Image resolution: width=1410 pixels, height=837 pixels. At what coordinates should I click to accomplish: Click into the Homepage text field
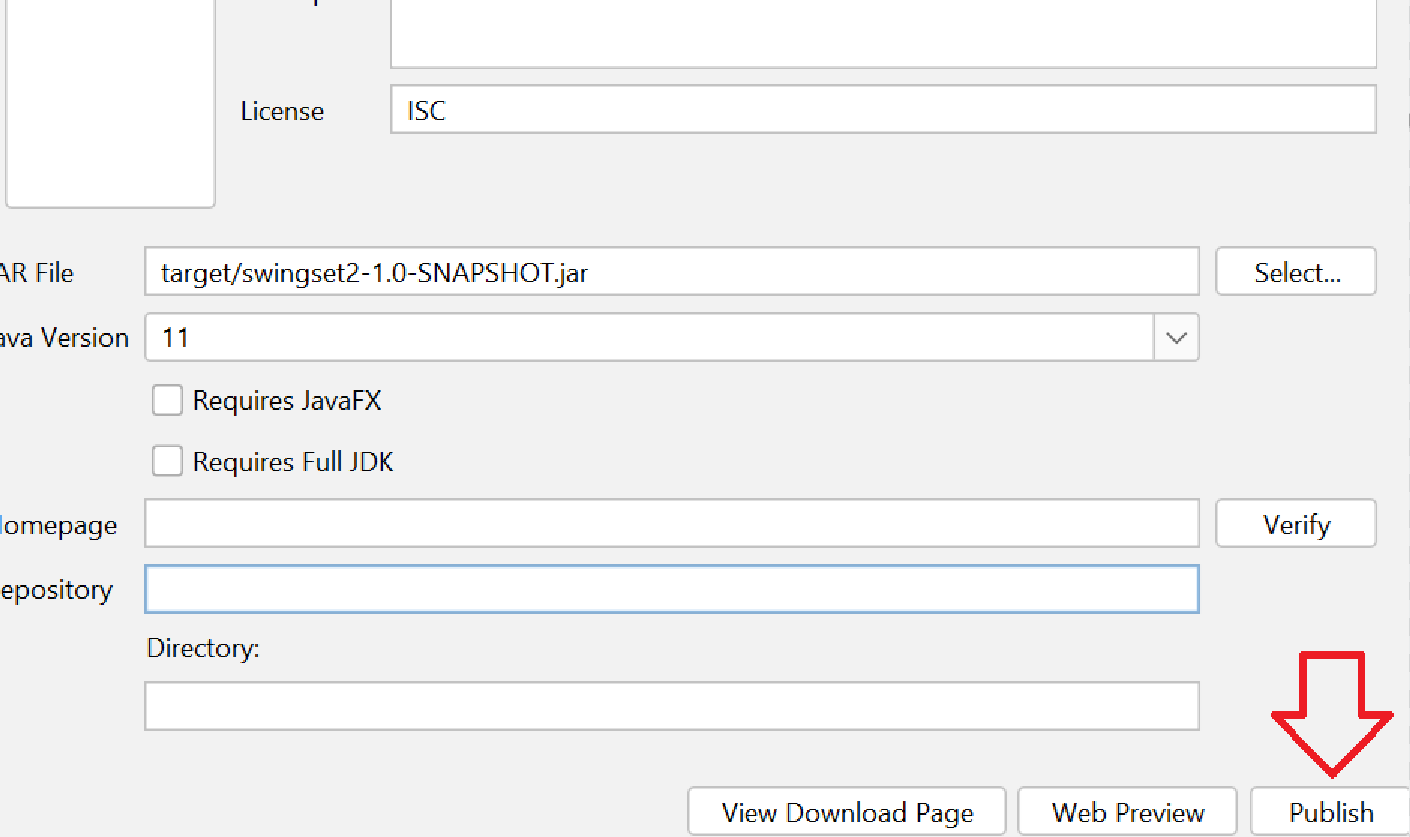click(x=670, y=525)
